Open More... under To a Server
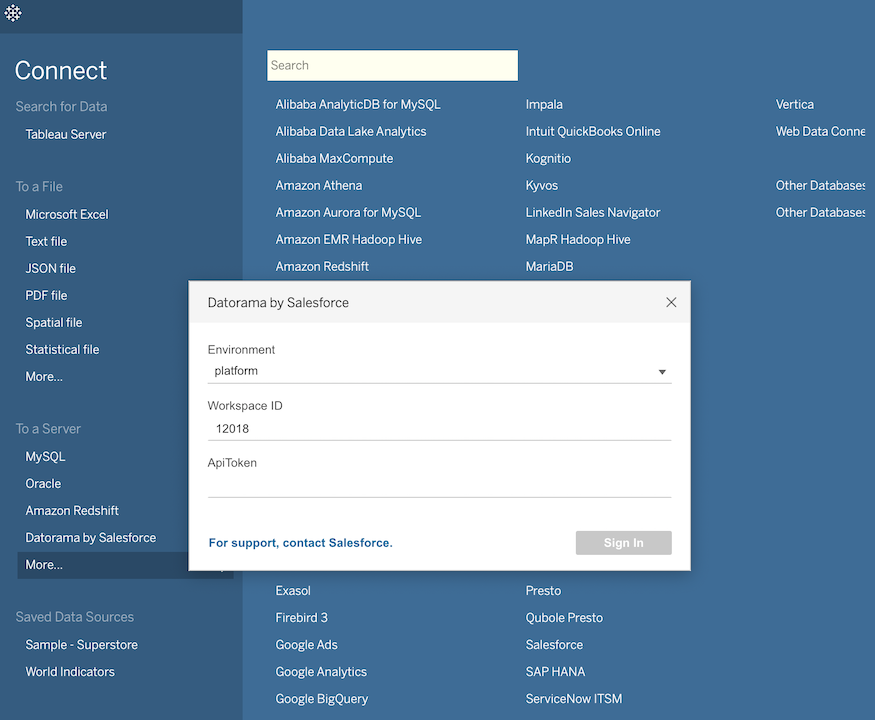This screenshot has width=875, height=720. tap(44, 565)
